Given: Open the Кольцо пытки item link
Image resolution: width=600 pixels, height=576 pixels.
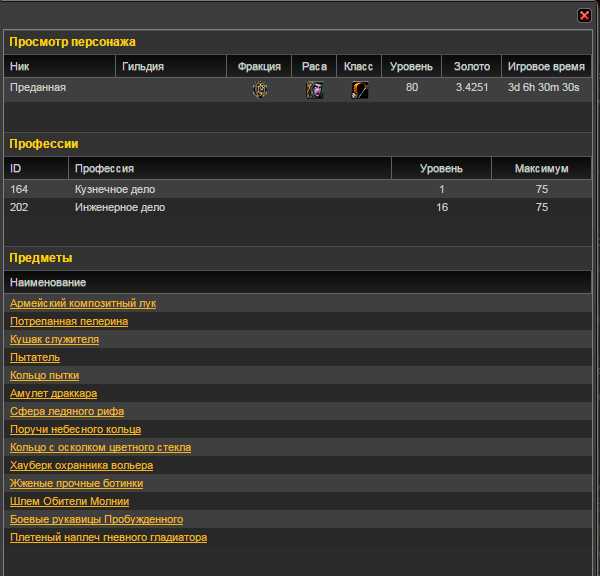Looking at the screenshot, I should 44,375.
